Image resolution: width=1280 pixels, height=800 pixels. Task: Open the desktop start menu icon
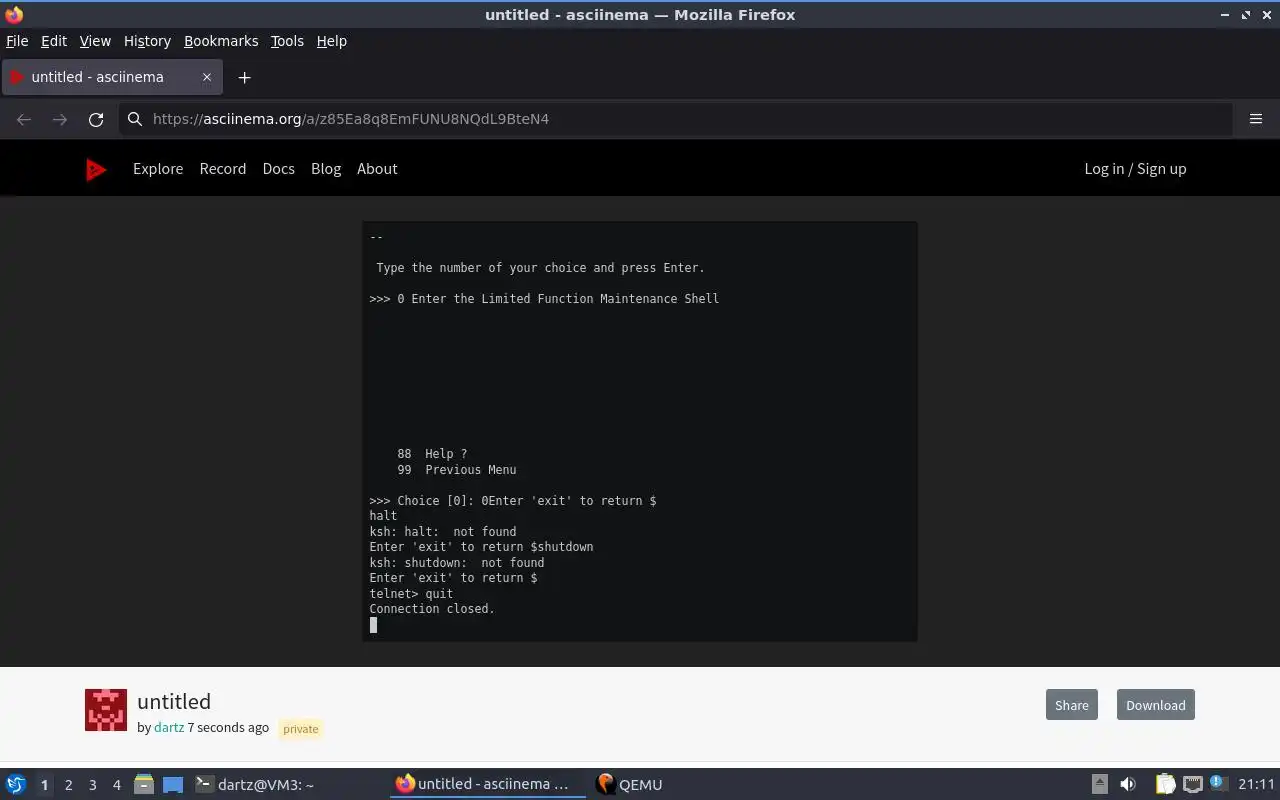click(16, 784)
